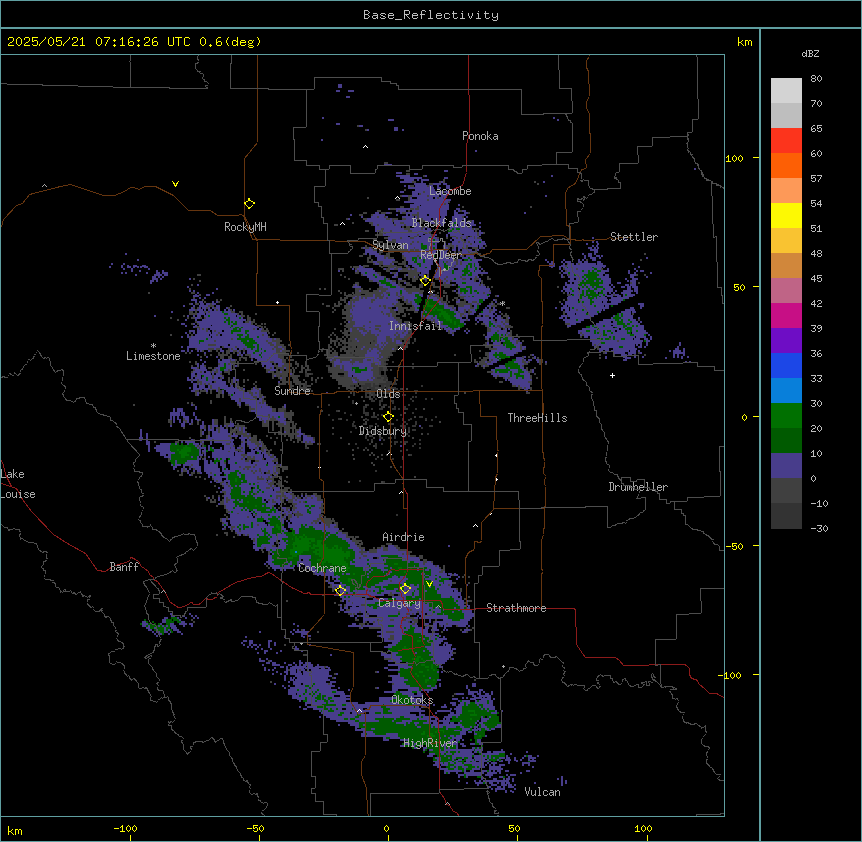
Task: Click the Okotoks label
Action: pyautogui.click(x=412, y=700)
